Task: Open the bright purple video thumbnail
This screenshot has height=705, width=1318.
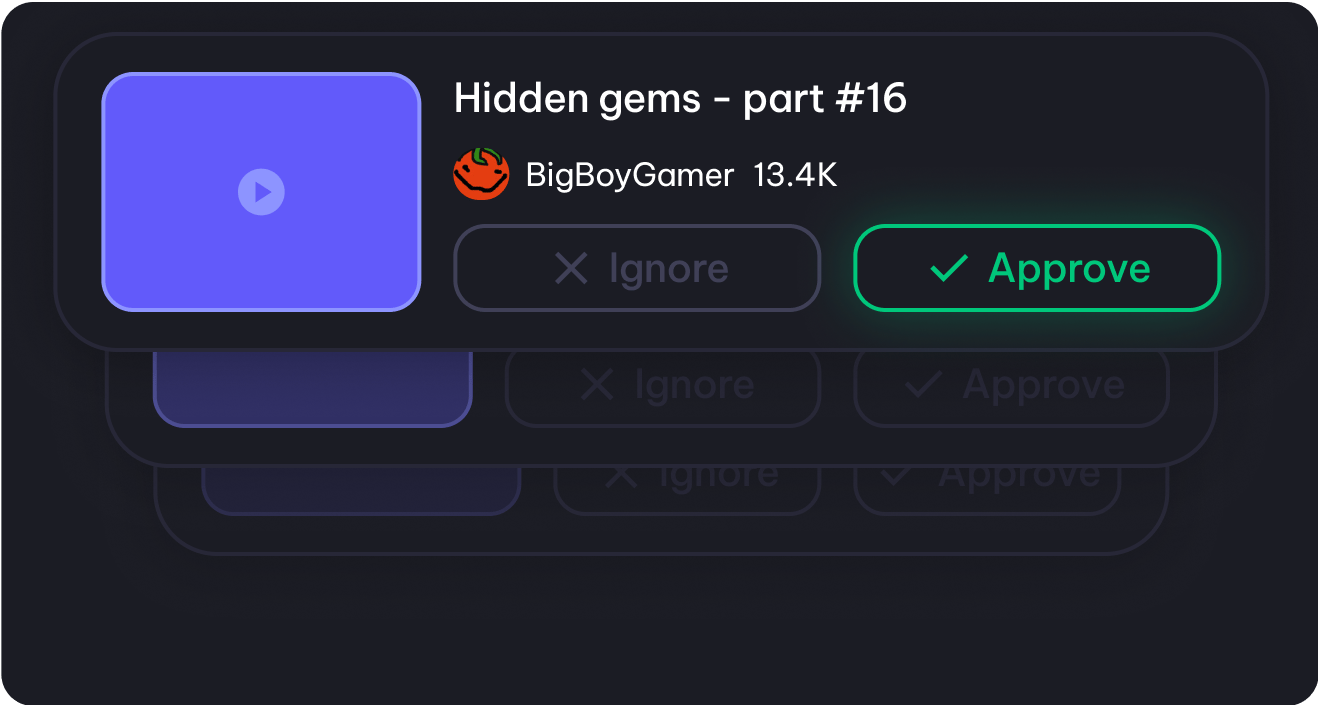Action: 261,191
